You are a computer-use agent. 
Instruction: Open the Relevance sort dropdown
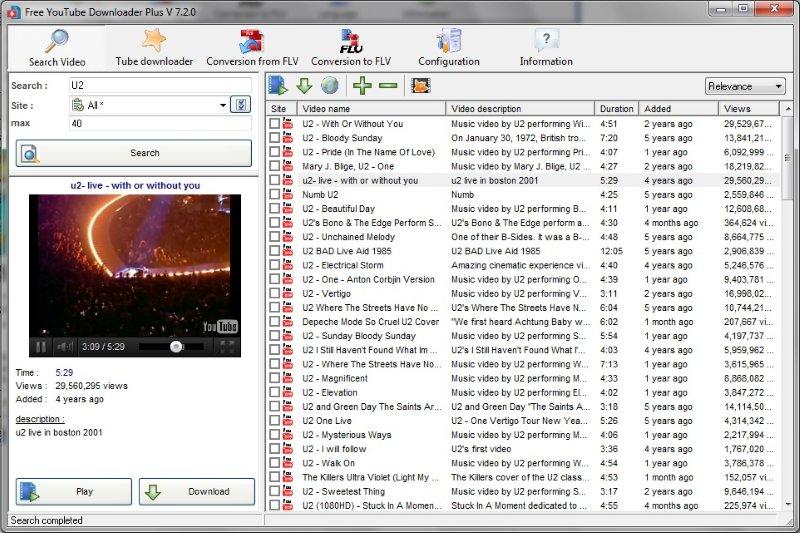click(x=745, y=86)
